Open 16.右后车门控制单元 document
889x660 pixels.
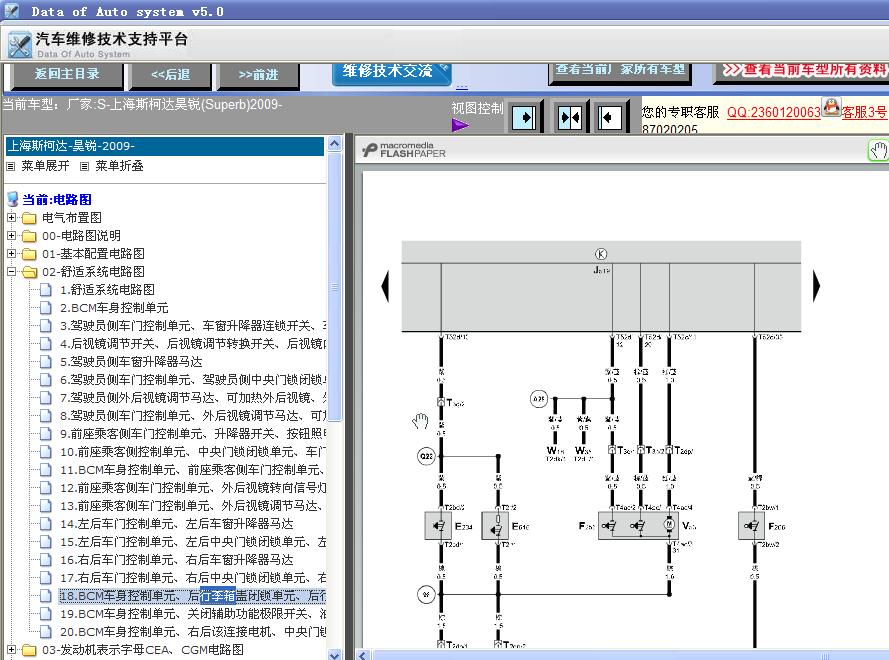click(x=176, y=560)
